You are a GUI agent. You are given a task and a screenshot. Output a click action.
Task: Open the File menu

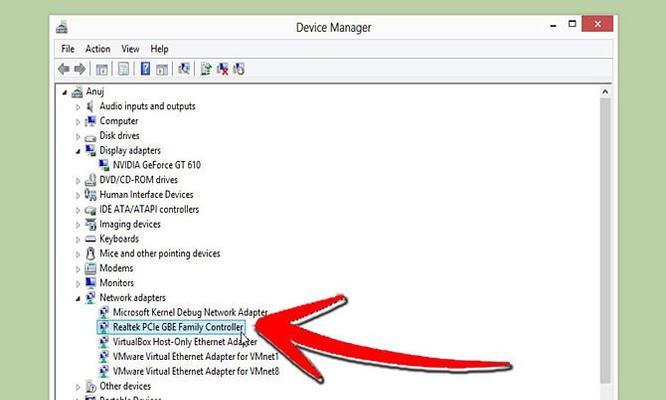tap(68, 49)
